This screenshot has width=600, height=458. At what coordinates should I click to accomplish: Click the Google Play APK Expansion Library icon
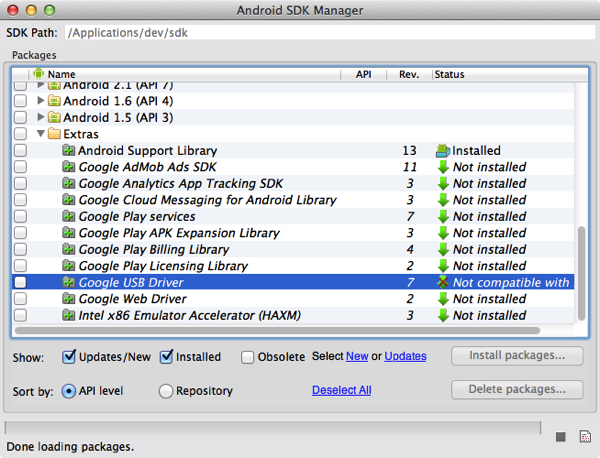(68, 233)
